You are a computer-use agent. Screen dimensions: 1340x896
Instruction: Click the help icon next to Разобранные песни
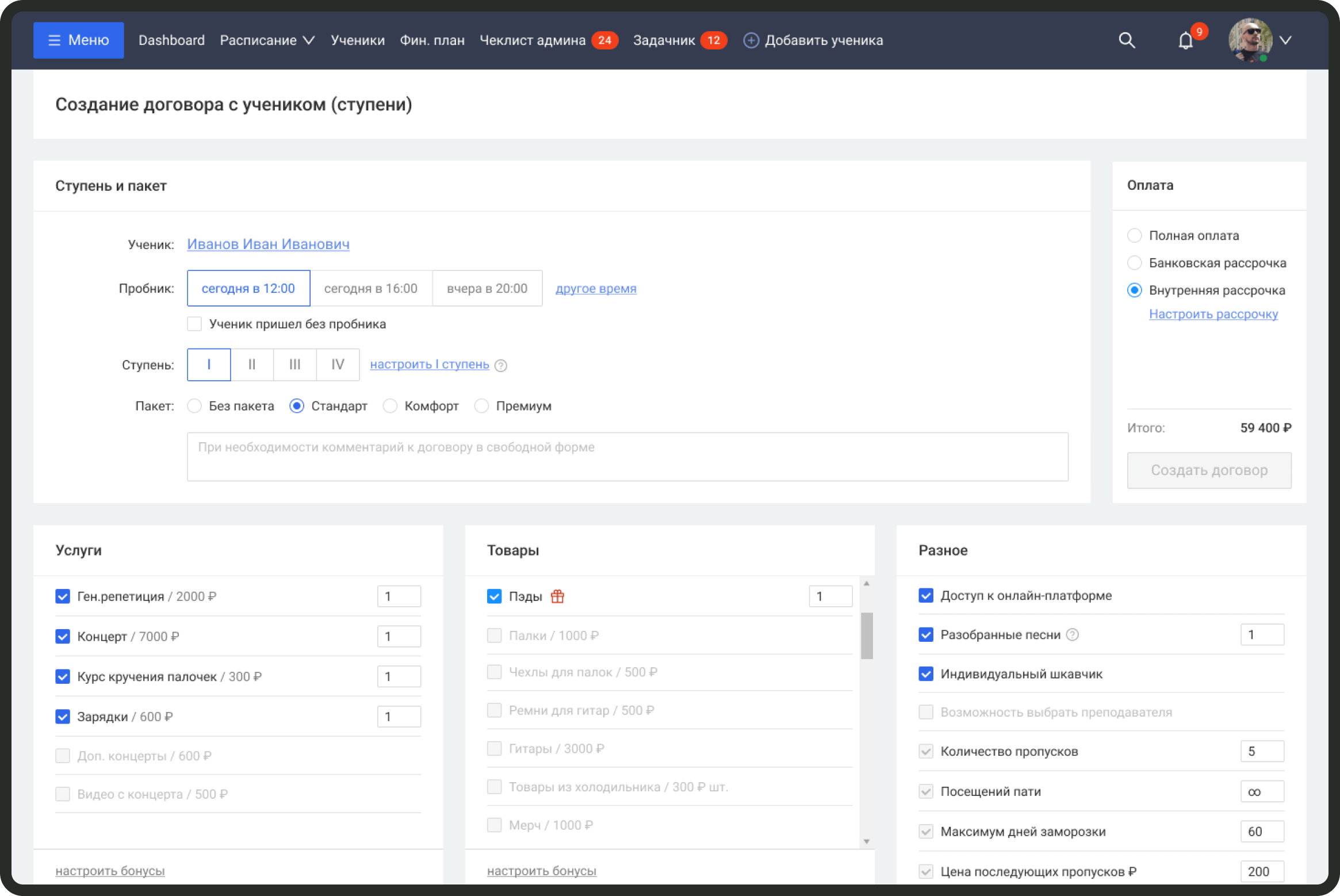1072,634
